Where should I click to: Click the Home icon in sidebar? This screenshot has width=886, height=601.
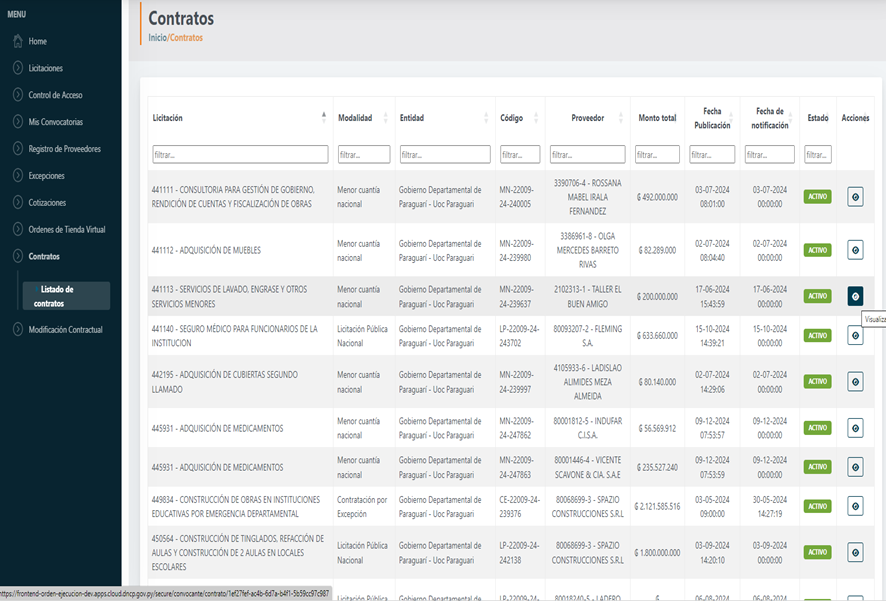(x=18, y=41)
